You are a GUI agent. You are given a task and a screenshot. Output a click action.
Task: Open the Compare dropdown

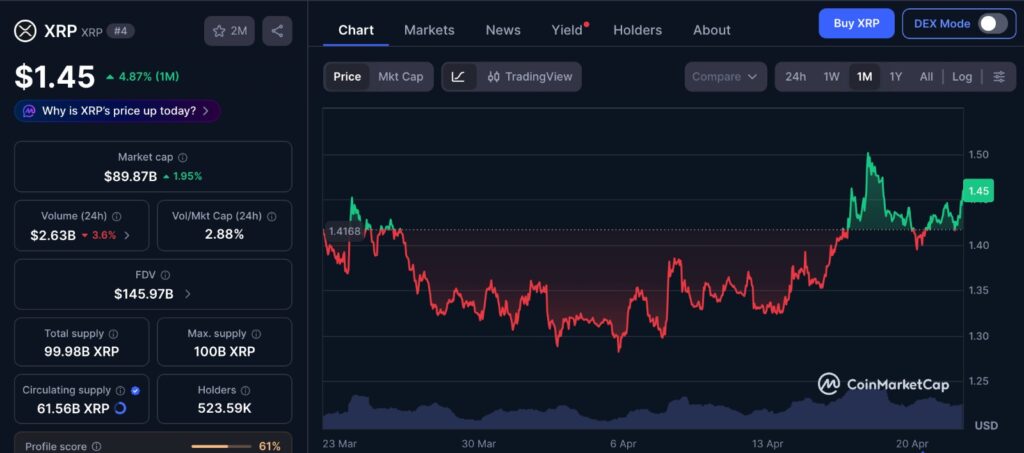tap(725, 76)
